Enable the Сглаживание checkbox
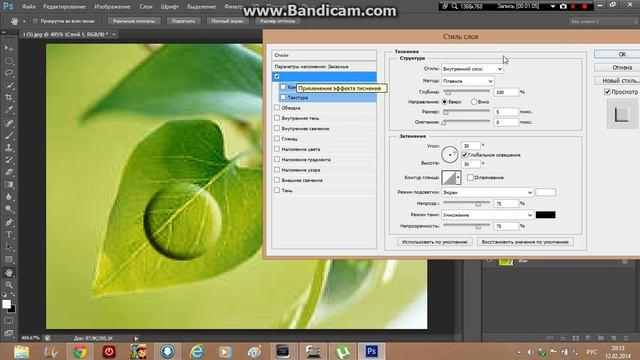 pyautogui.click(x=471, y=177)
